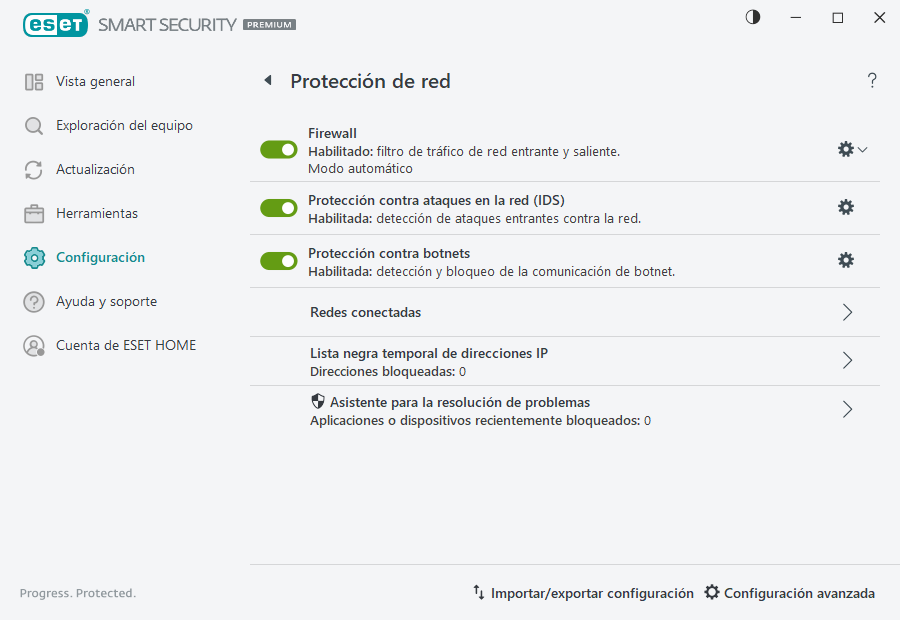The height and width of the screenshot is (620, 900).
Task: Open Asistente para la resolución de problemas
Action: pos(847,409)
